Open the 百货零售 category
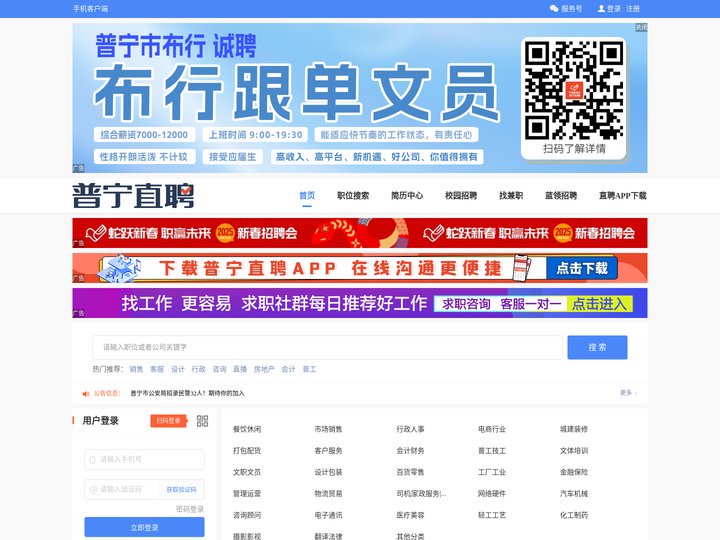This screenshot has width=720, height=540. 411,472
